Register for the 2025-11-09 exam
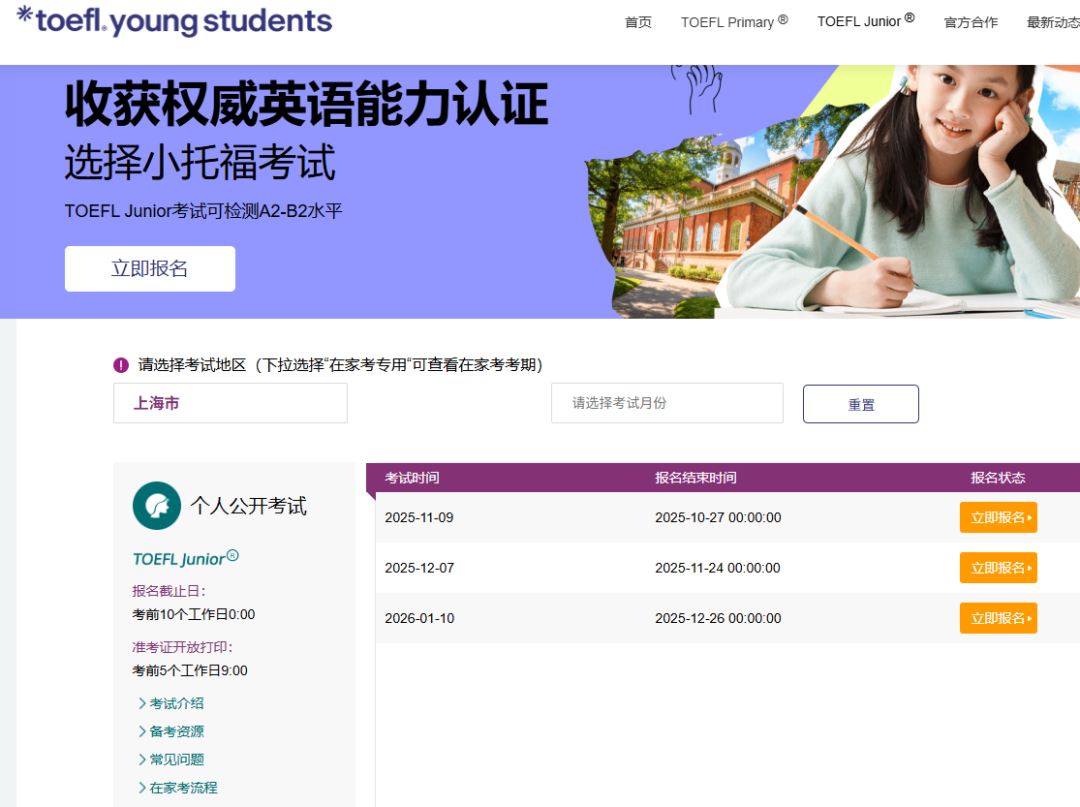The width and height of the screenshot is (1080, 807). click(x=998, y=518)
